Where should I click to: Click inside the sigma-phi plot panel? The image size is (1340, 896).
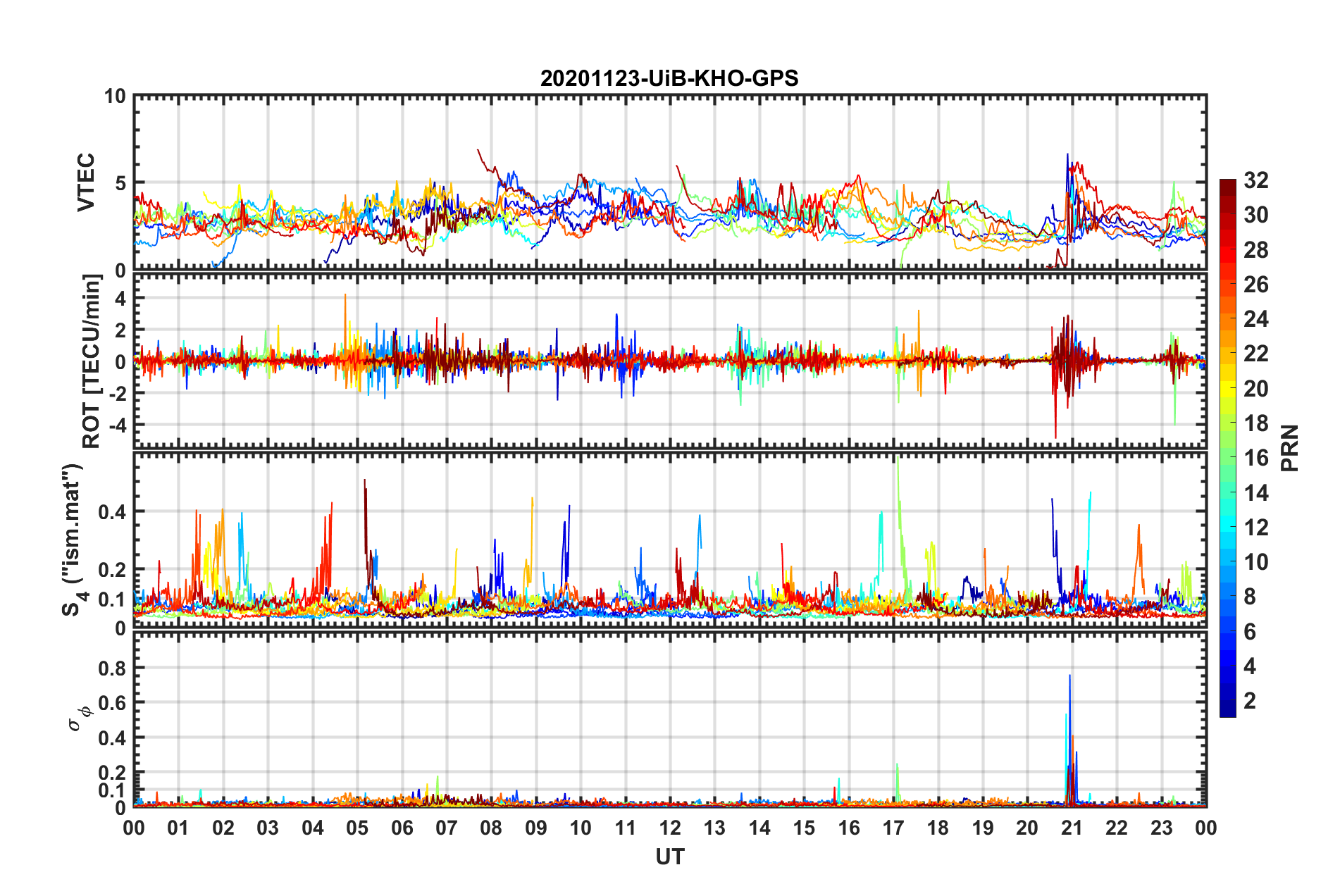670,719
